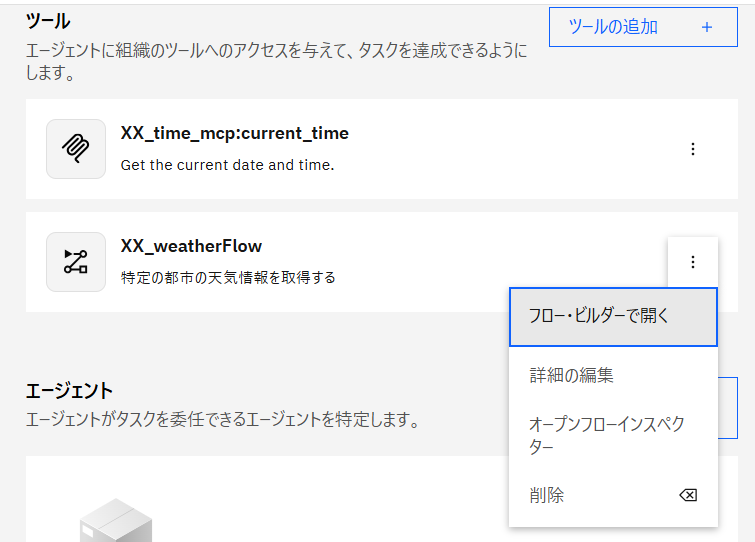Click the partially hidden button right of エージェント
The image size is (755, 542).
[728, 407]
